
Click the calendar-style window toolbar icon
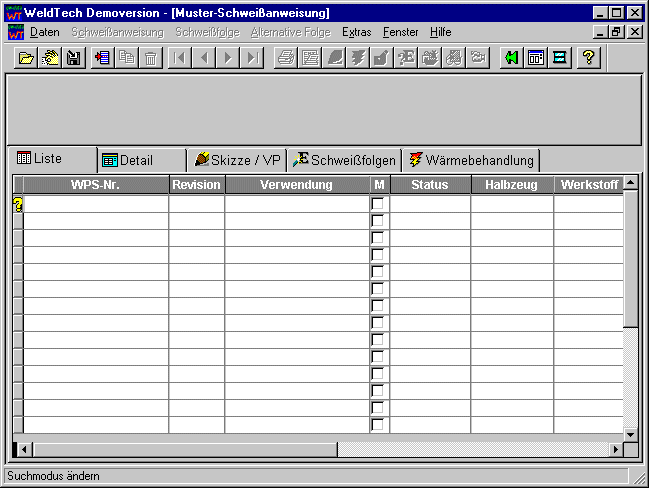click(x=536, y=58)
